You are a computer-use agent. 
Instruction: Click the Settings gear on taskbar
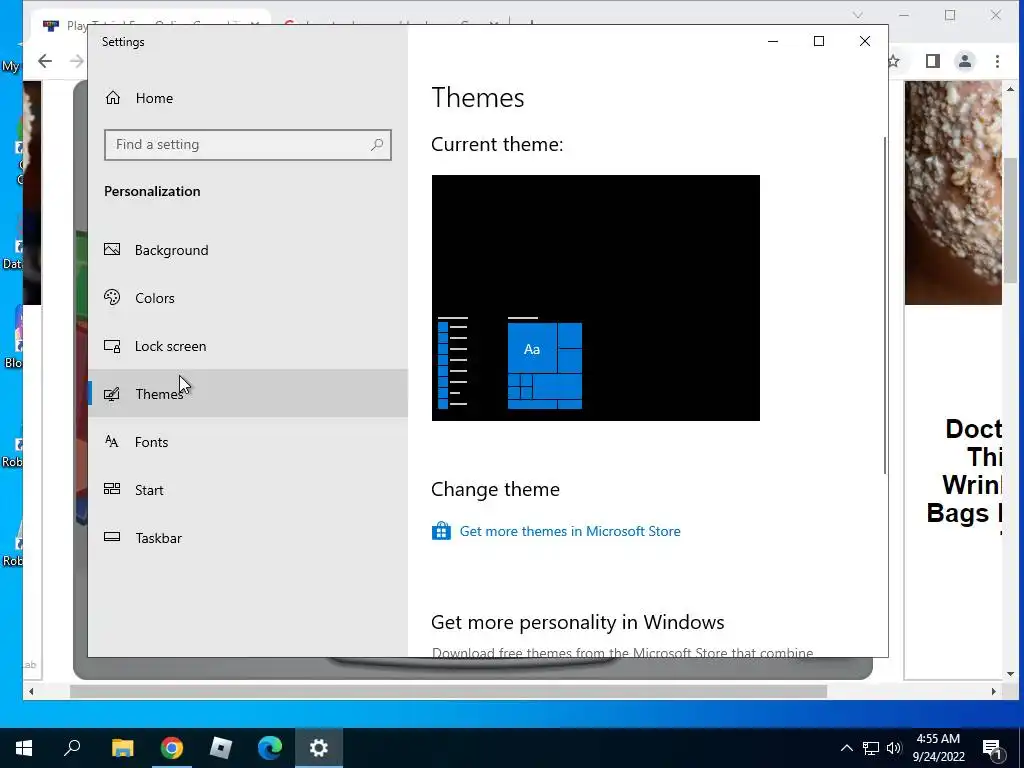click(319, 748)
